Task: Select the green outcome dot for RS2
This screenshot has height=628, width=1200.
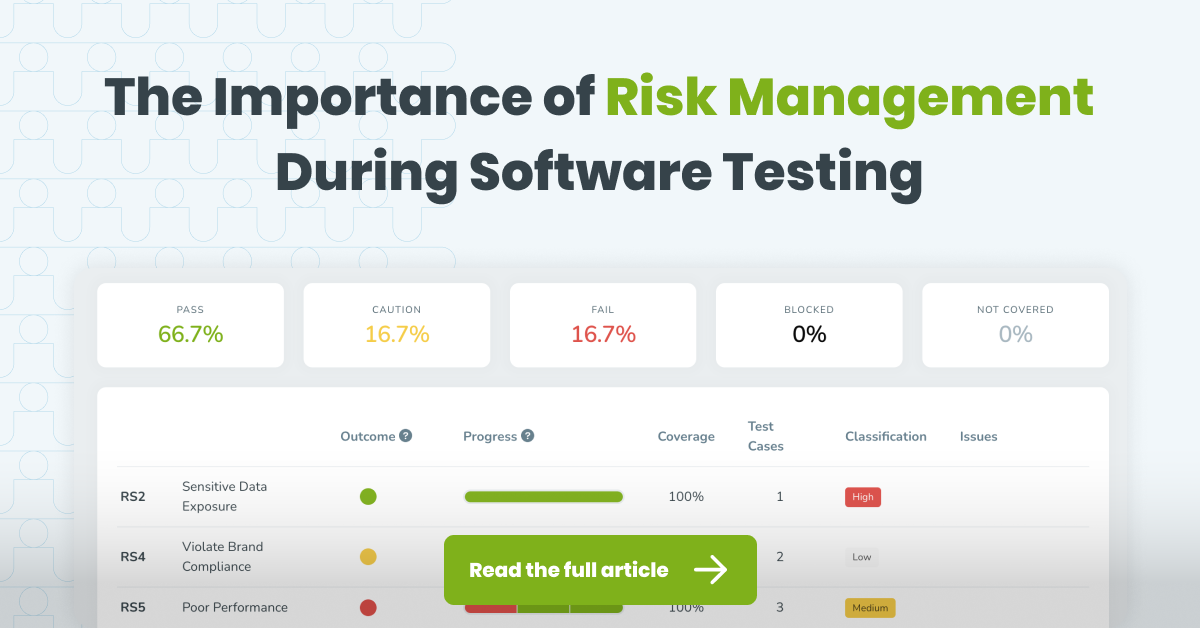Action: tap(368, 496)
